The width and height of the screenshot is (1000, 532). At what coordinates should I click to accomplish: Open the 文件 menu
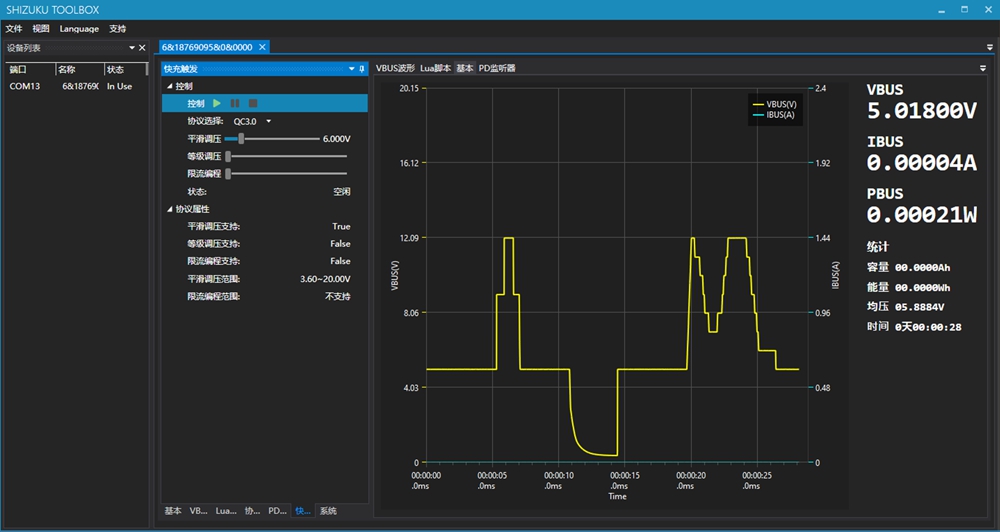(x=14, y=28)
